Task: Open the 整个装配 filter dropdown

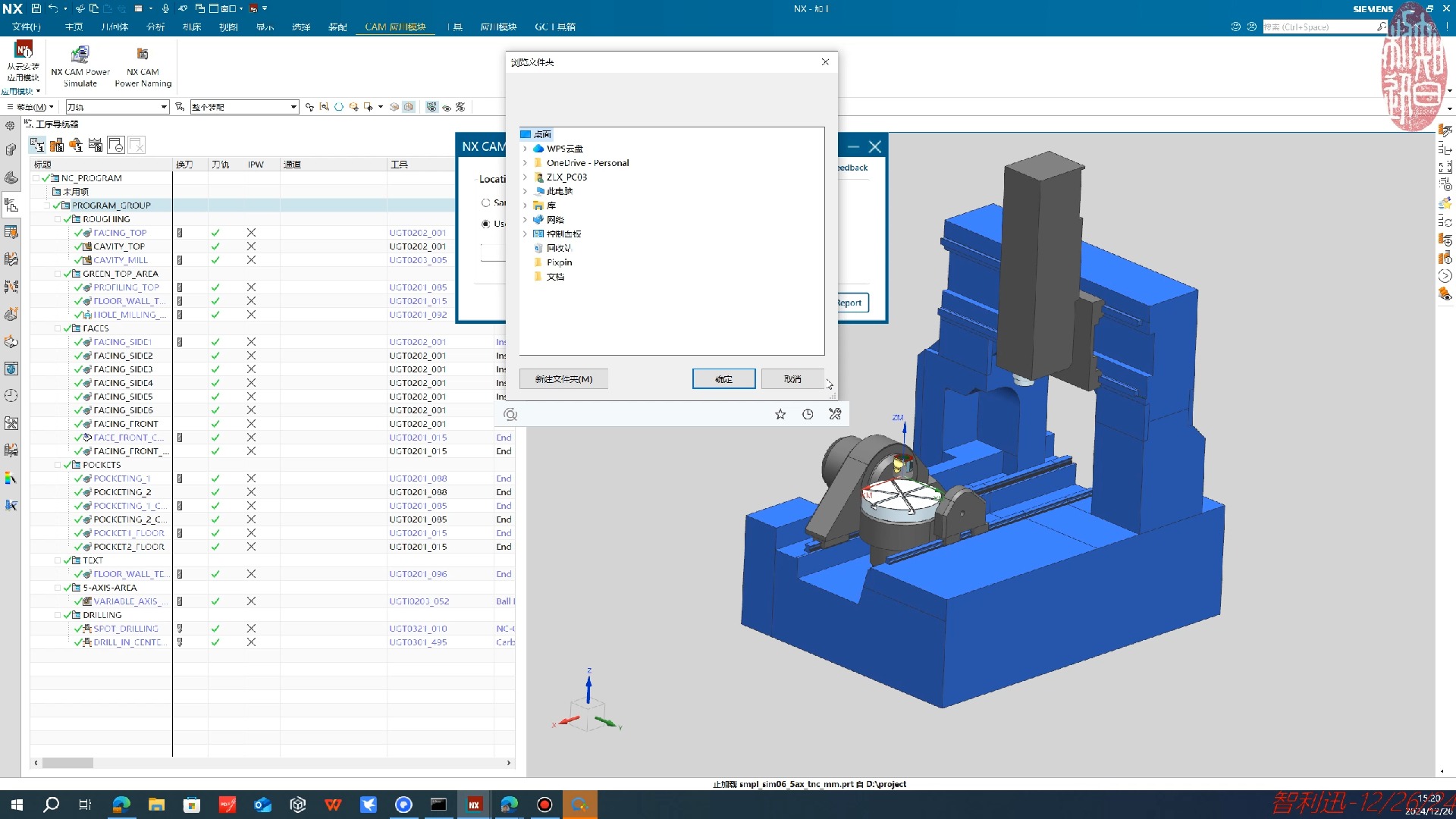Action: (x=293, y=107)
